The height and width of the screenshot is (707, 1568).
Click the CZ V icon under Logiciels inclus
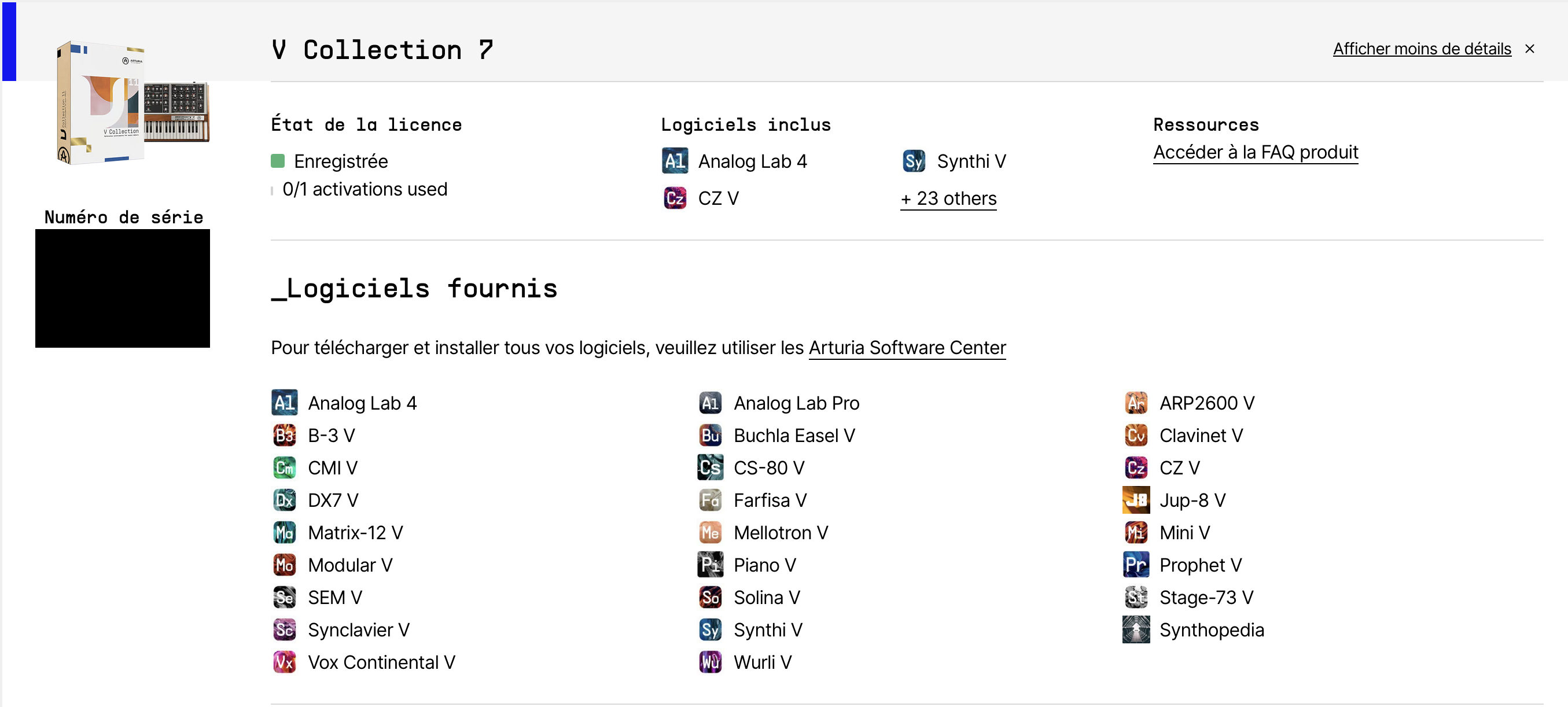pos(675,198)
